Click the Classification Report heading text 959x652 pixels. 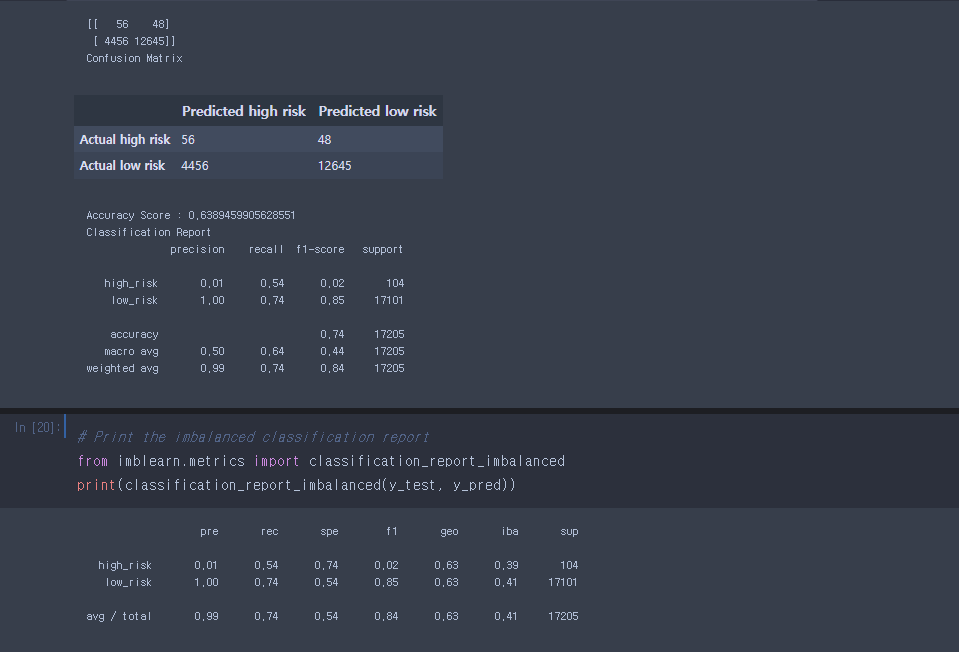click(149, 232)
